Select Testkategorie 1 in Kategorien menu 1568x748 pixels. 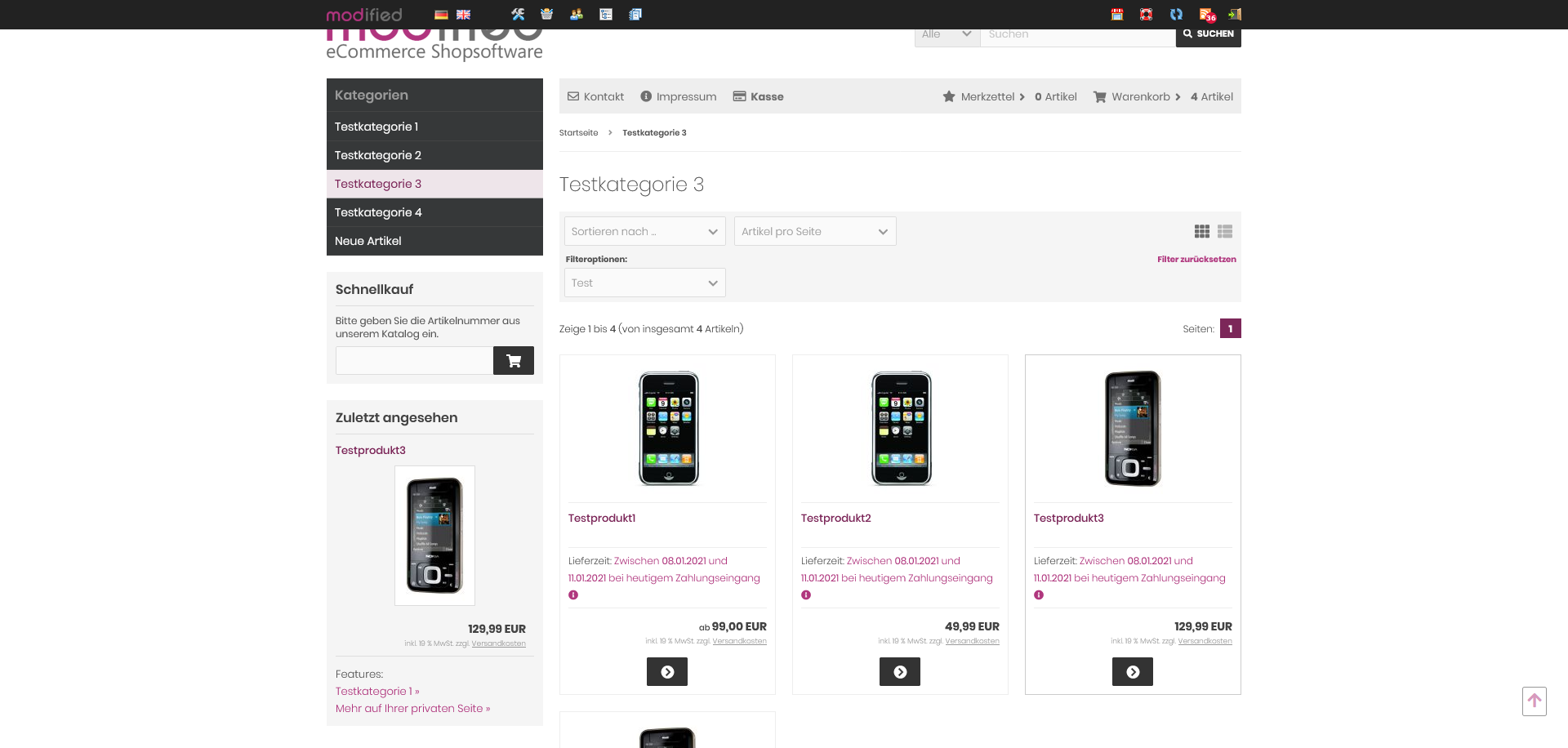coord(434,127)
